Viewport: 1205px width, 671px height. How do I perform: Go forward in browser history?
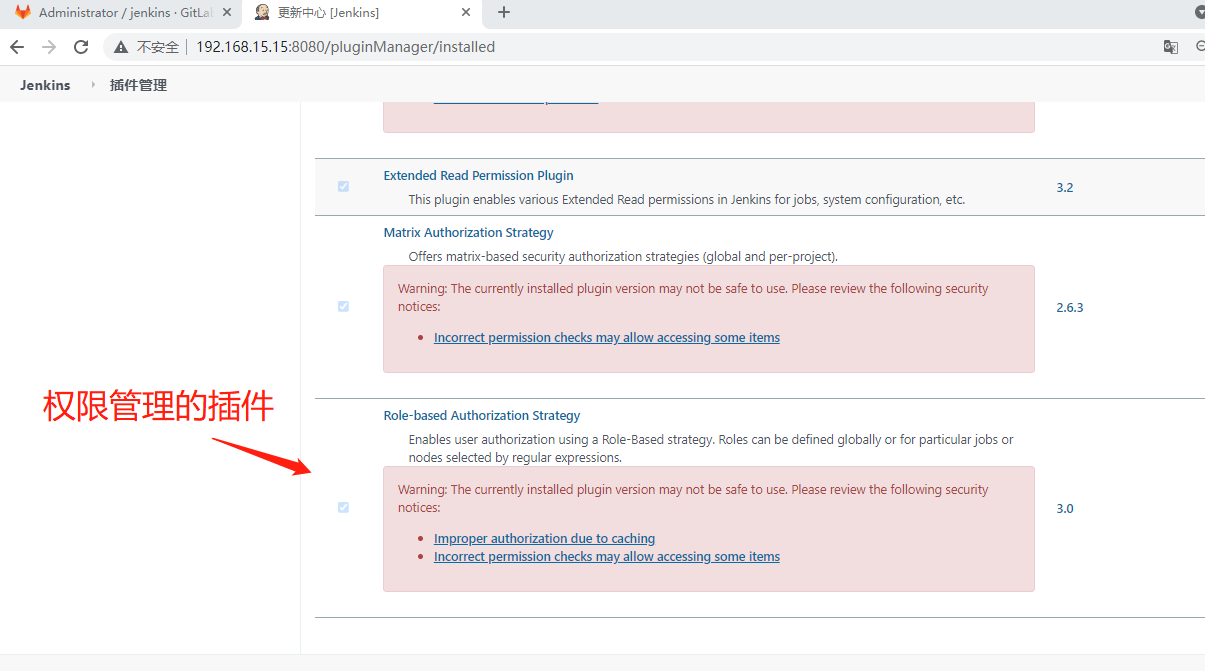pyautogui.click(x=49, y=47)
